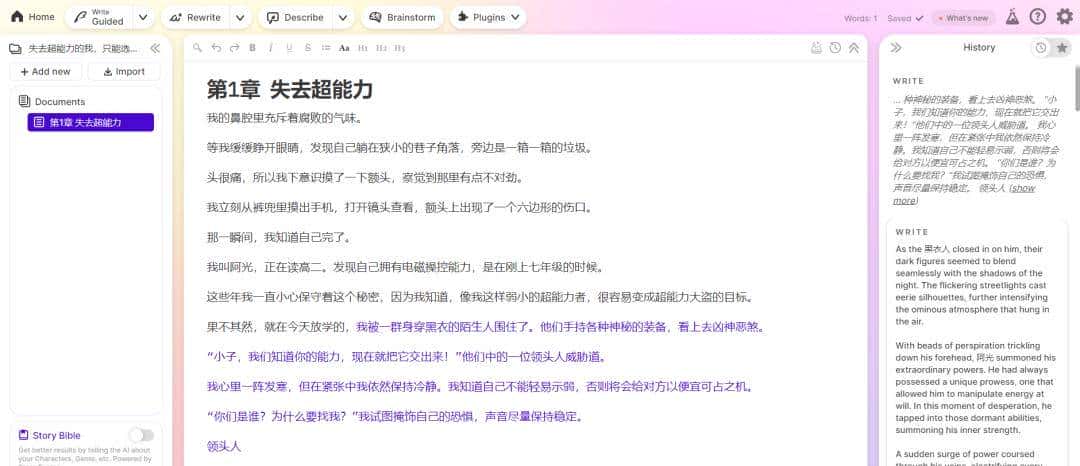Image resolution: width=1080 pixels, height=466 pixels.
Task: Undo the last edit
Action: pos(216,47)
